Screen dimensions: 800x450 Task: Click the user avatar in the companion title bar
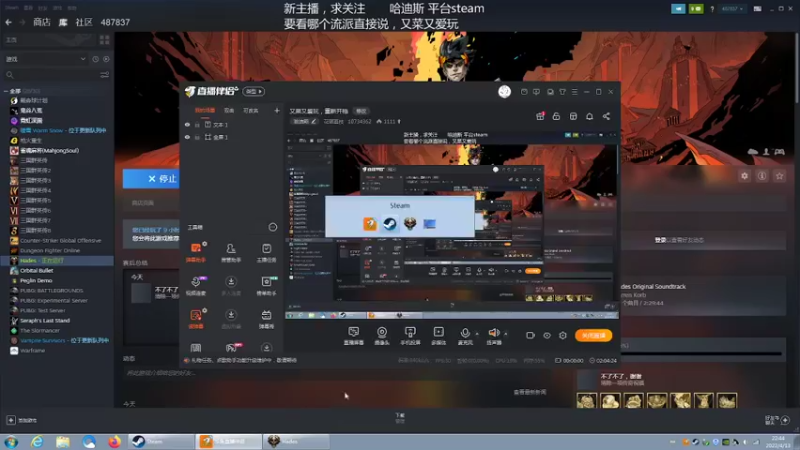tap(505, 91)
